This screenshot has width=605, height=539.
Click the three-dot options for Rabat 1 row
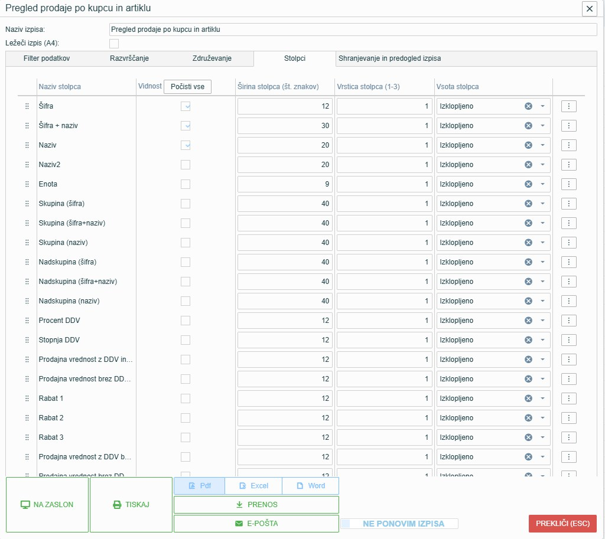568,398
